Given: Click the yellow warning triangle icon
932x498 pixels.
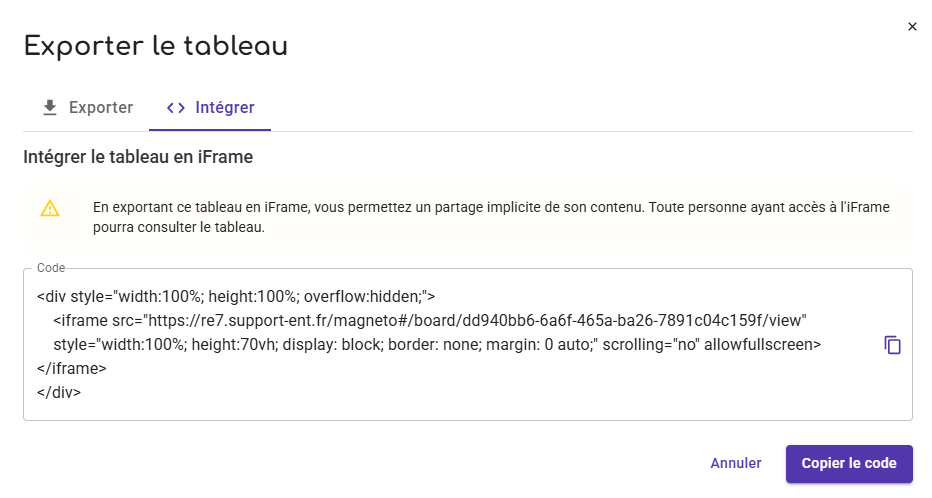Looking at the screenshot, I should coord(50,208).
